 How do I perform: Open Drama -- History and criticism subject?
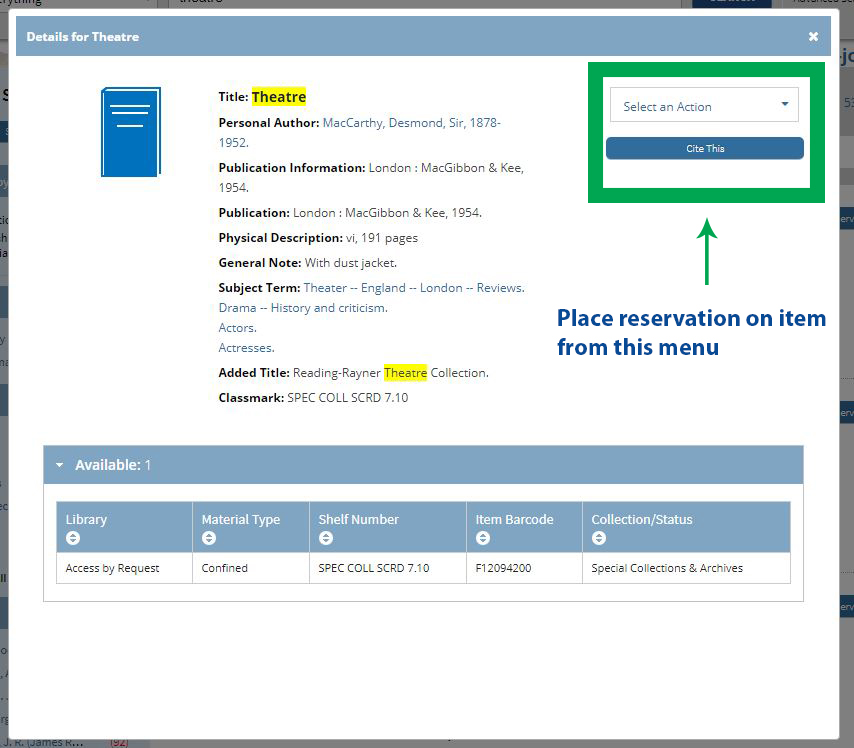pyautogui.click(x=302, y=308)
